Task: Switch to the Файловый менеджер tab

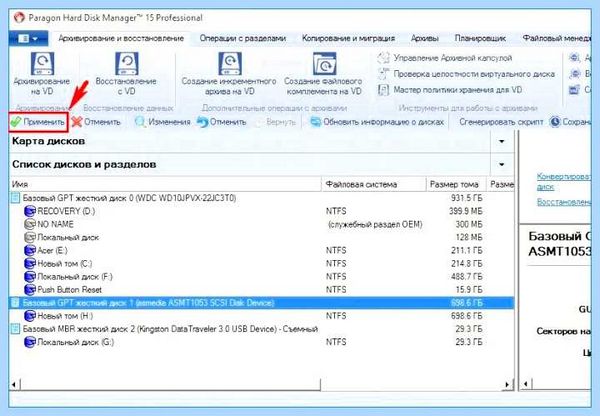Action: pos(557,38)
